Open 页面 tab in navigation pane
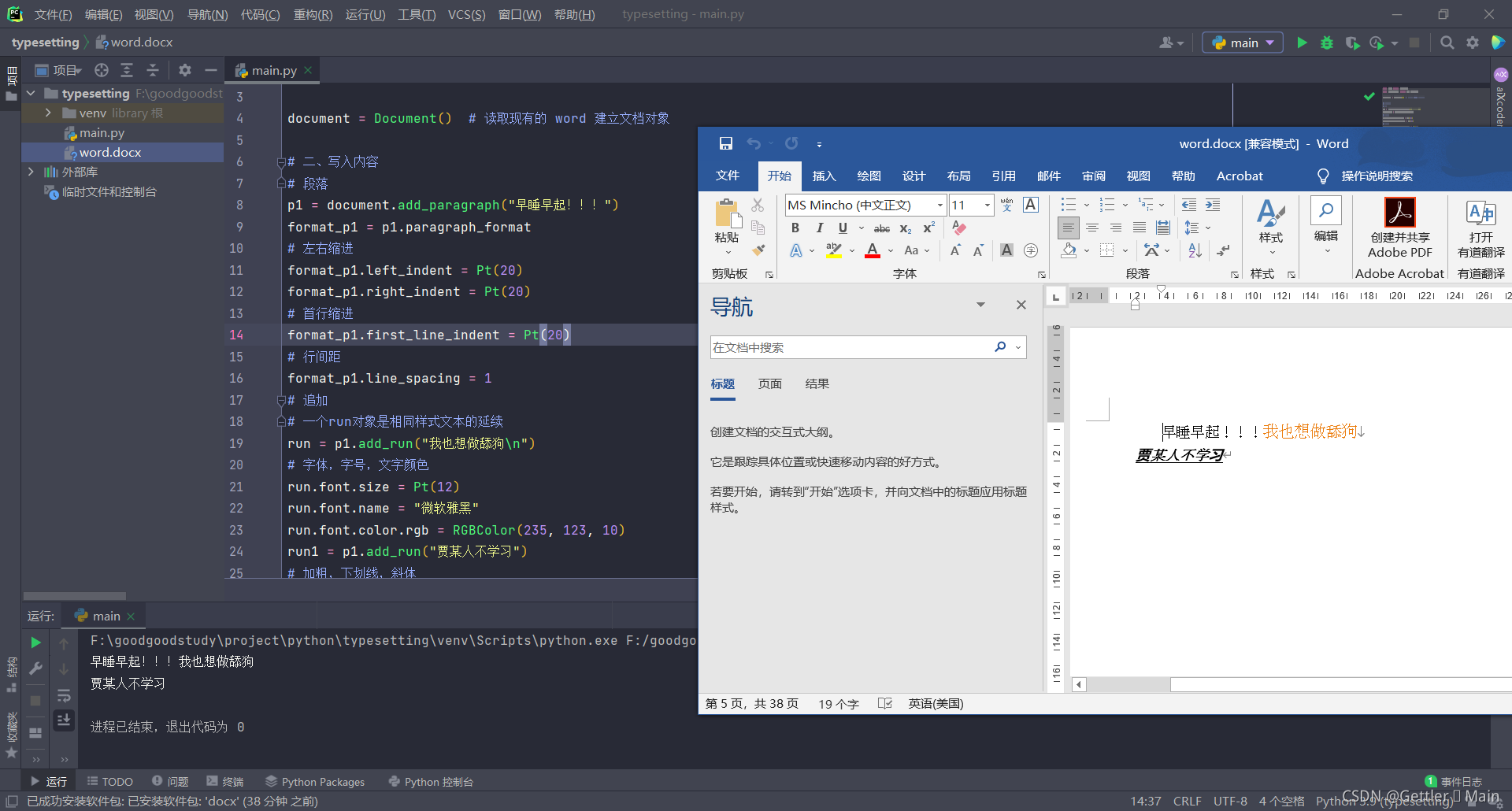1512x811 pixels. (769, 383)
